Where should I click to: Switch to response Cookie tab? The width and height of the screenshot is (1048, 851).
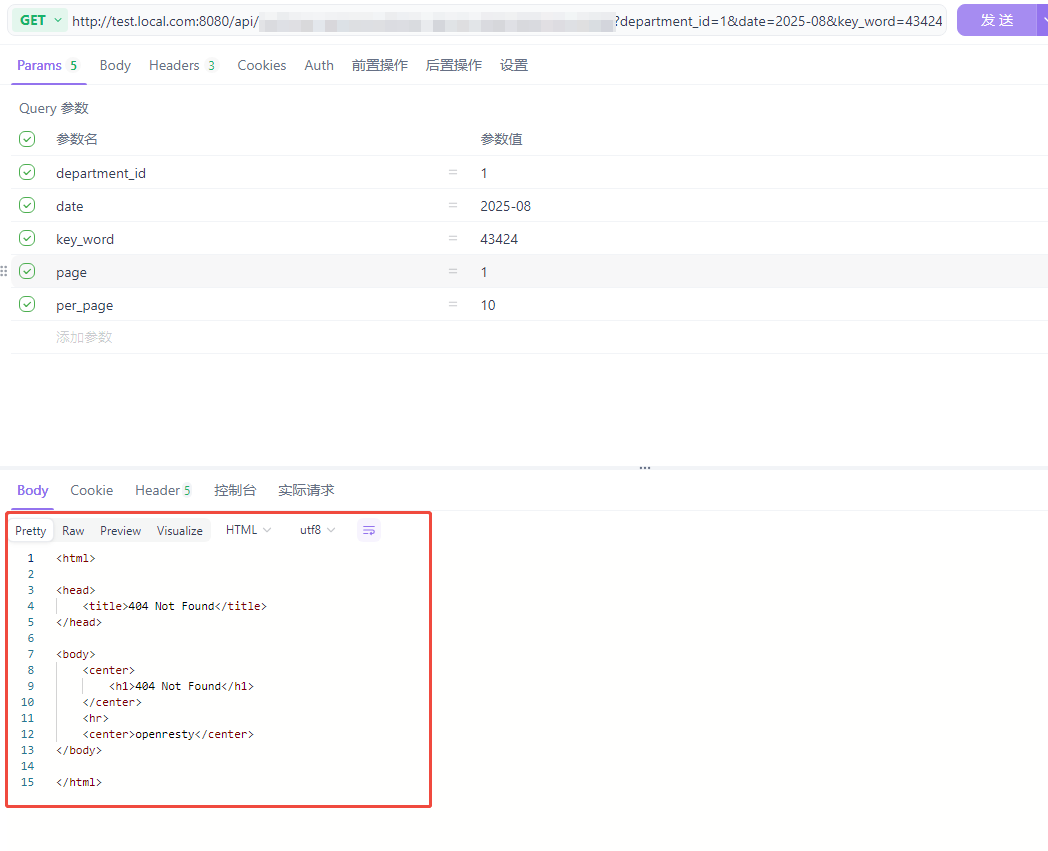pyautogui.click(x=92, y=491)
